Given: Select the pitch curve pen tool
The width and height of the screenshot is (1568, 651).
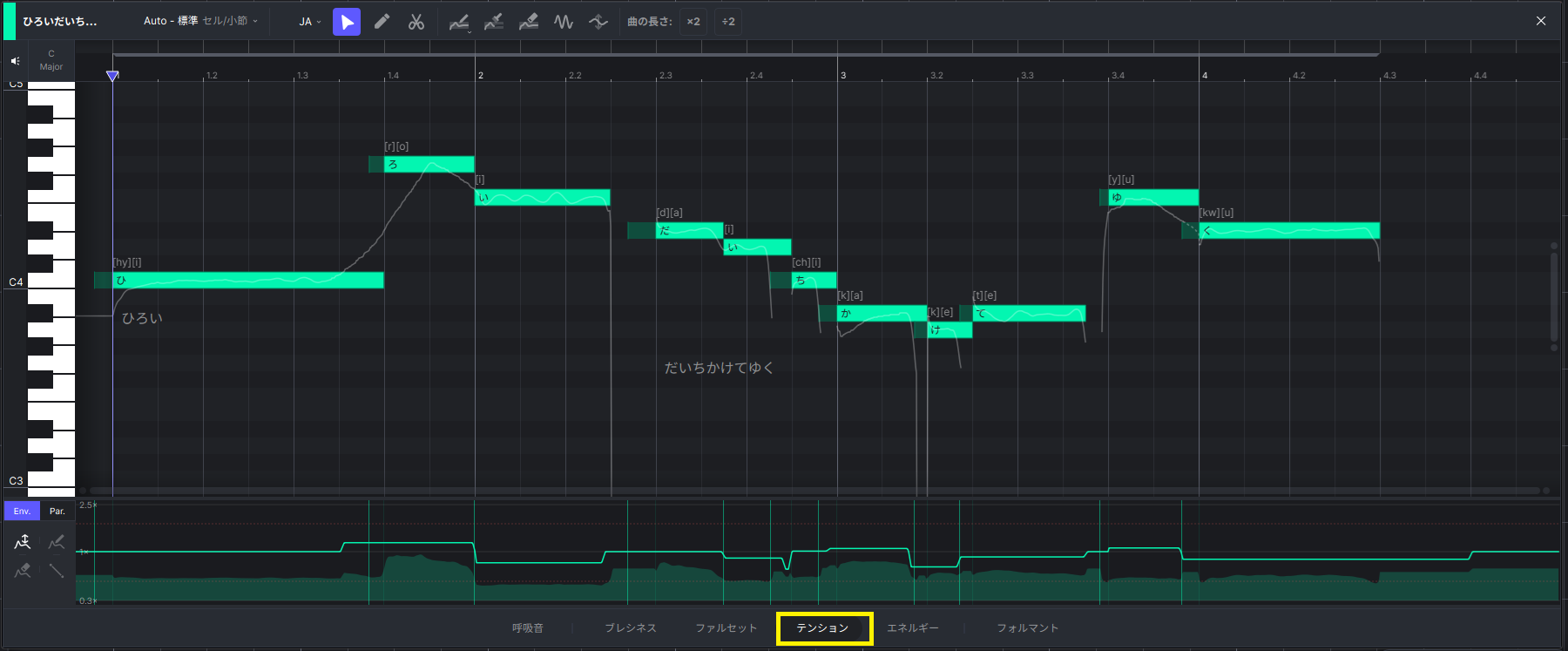Looking at the screenshot, I should click(x=458, y=22).
